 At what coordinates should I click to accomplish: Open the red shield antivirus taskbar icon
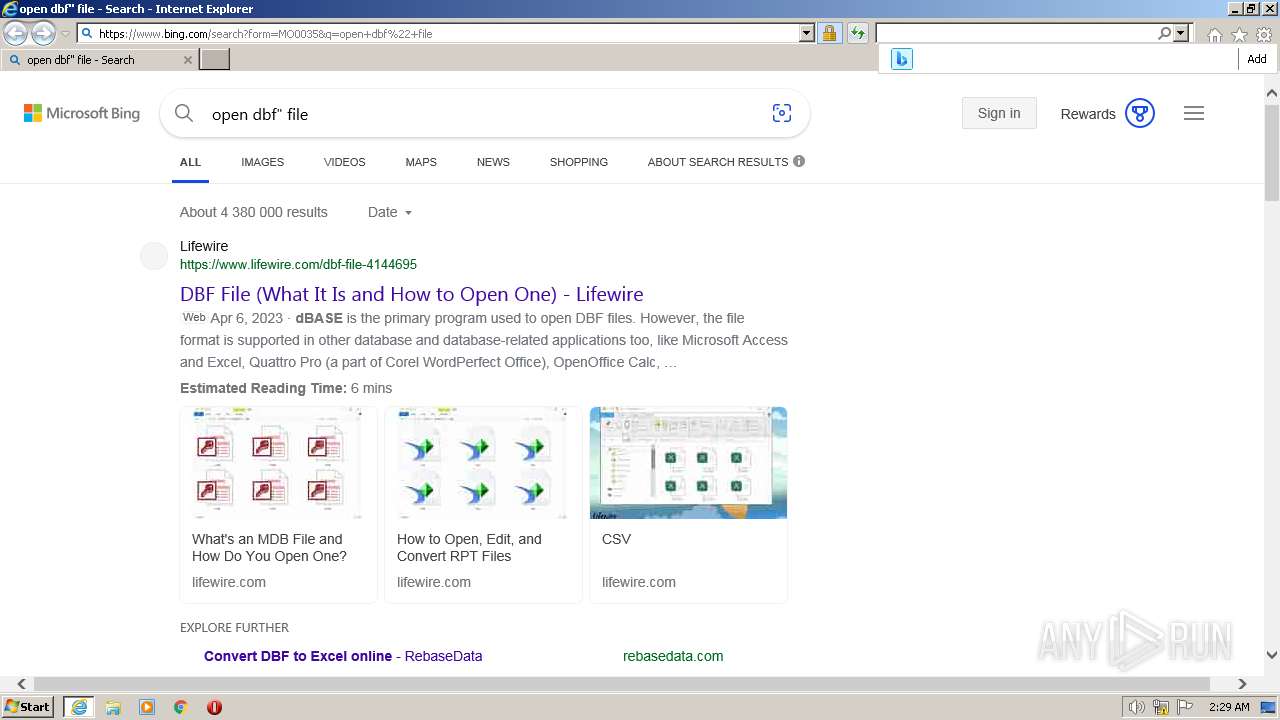point(214,707)
